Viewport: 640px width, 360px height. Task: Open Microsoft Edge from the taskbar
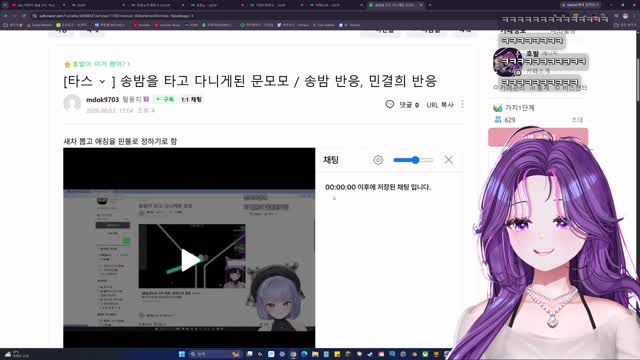[x=304, y=354]
